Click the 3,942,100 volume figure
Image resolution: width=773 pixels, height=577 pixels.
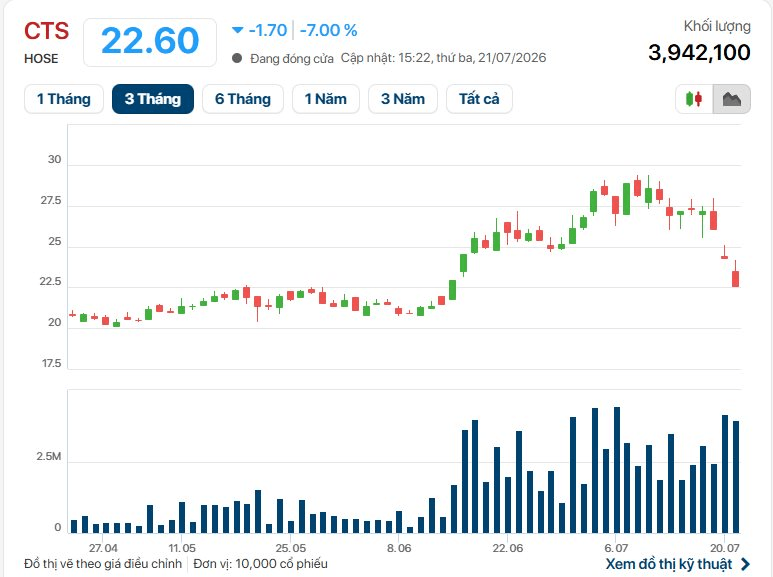tap(699, 52)
